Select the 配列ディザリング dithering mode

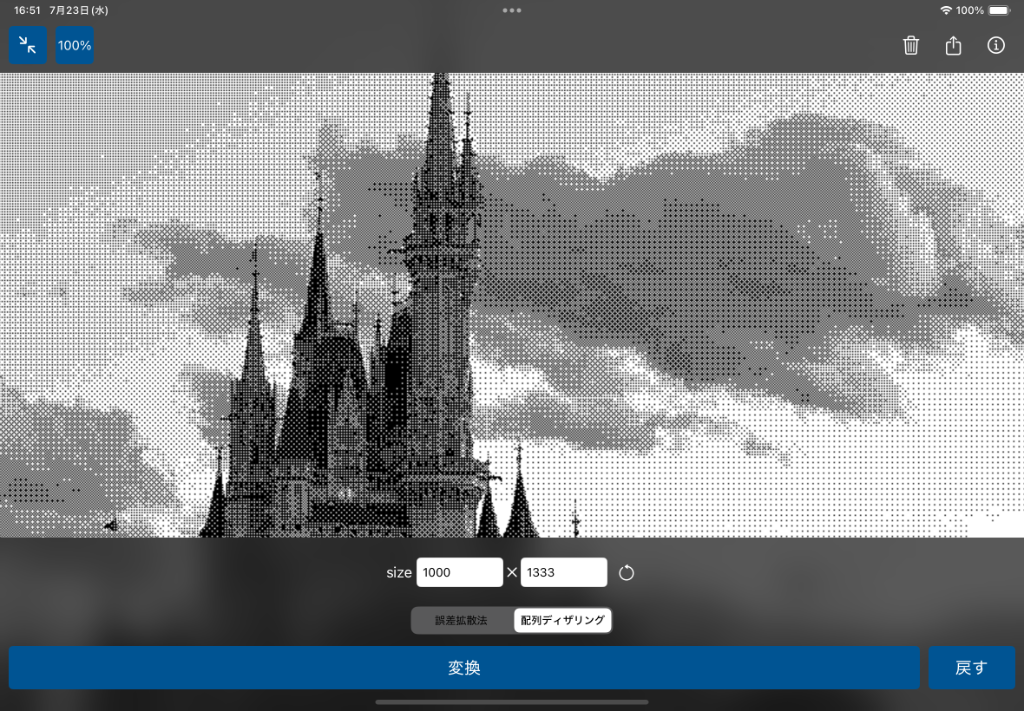click(x=562, y=620)
